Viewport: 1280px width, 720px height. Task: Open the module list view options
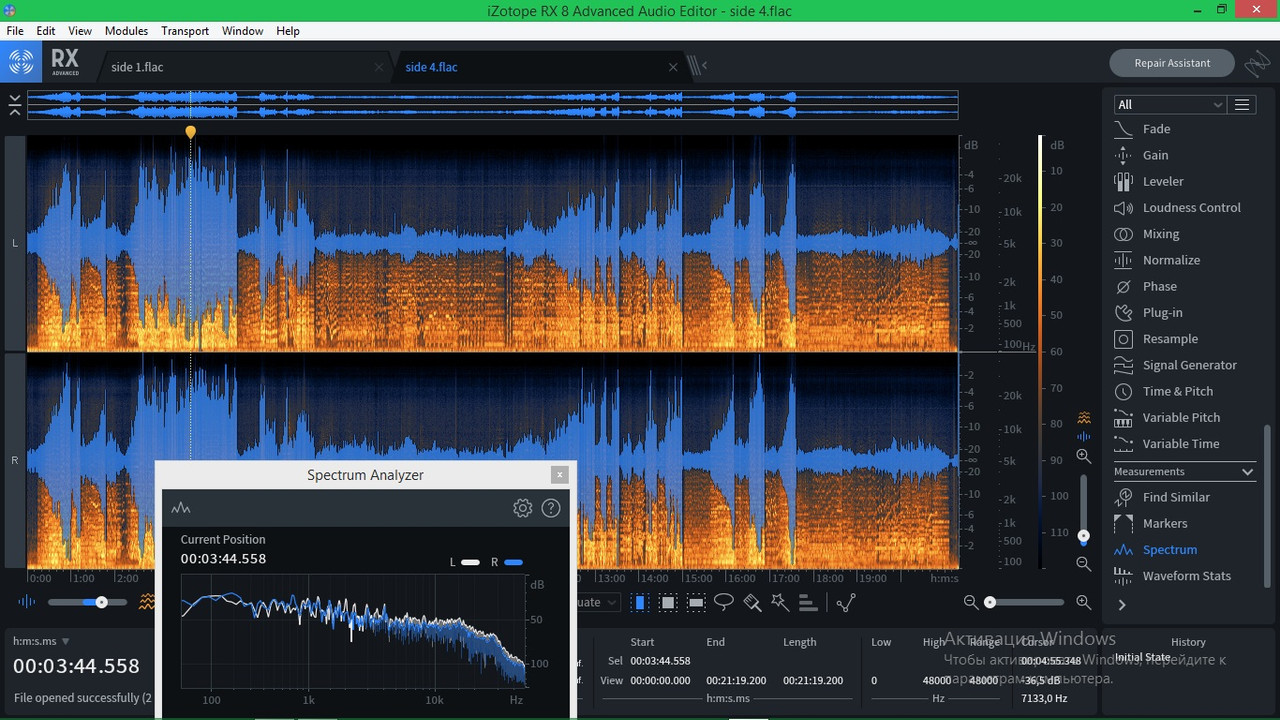[1242, 104]
